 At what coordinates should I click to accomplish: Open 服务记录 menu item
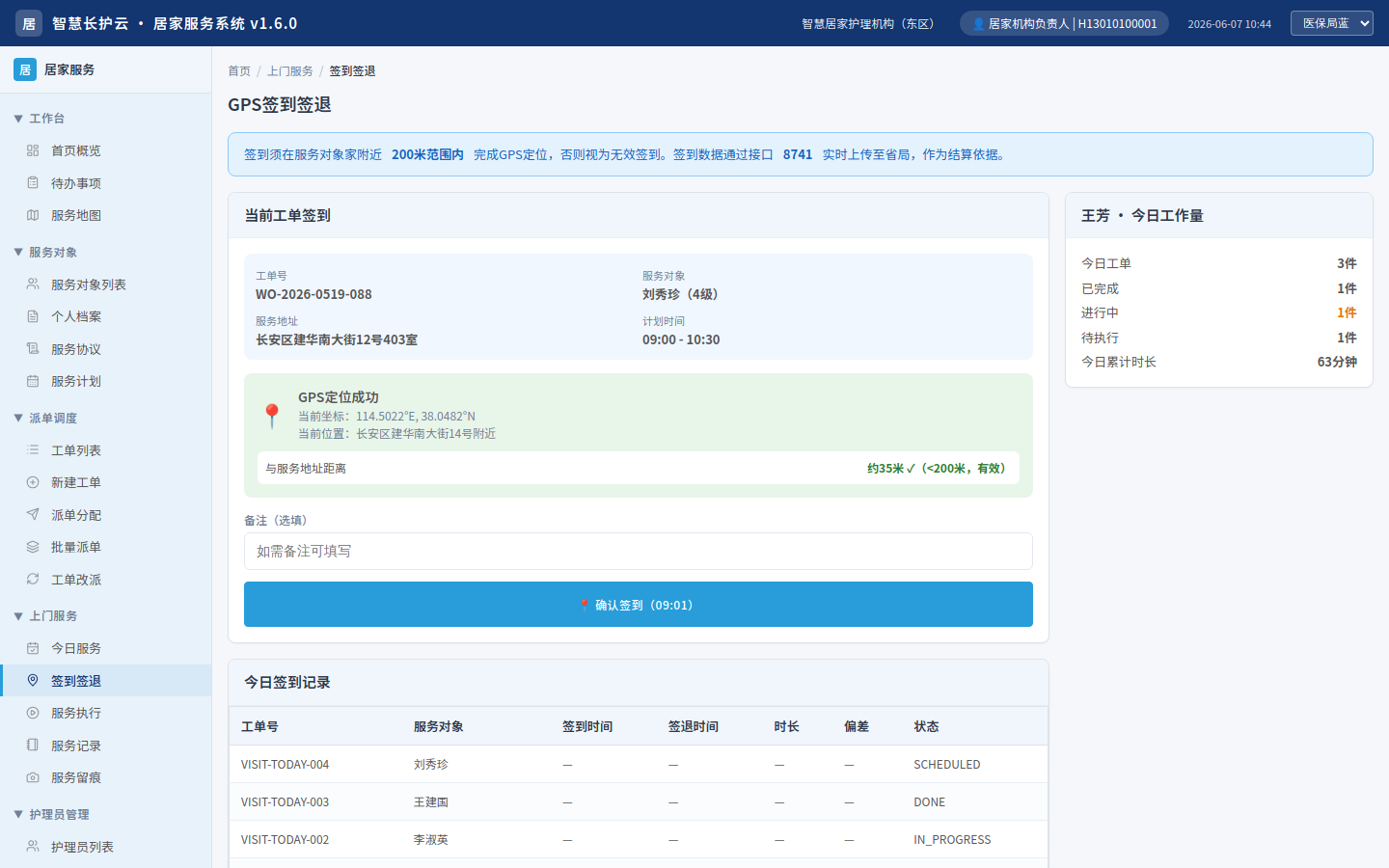click(106, 746)
